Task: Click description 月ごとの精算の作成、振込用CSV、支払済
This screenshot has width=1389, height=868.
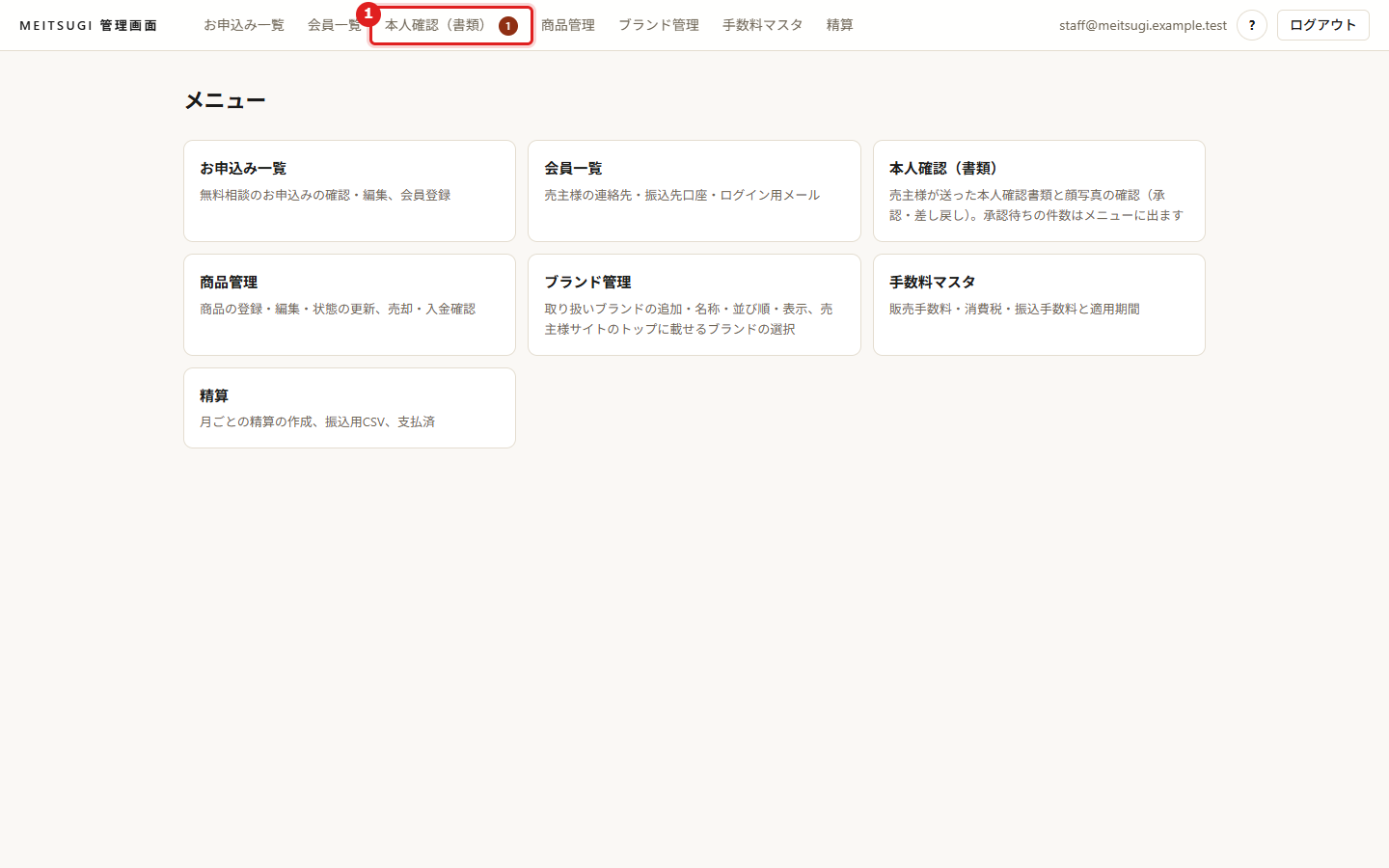Action: click(x=317, y=421)
